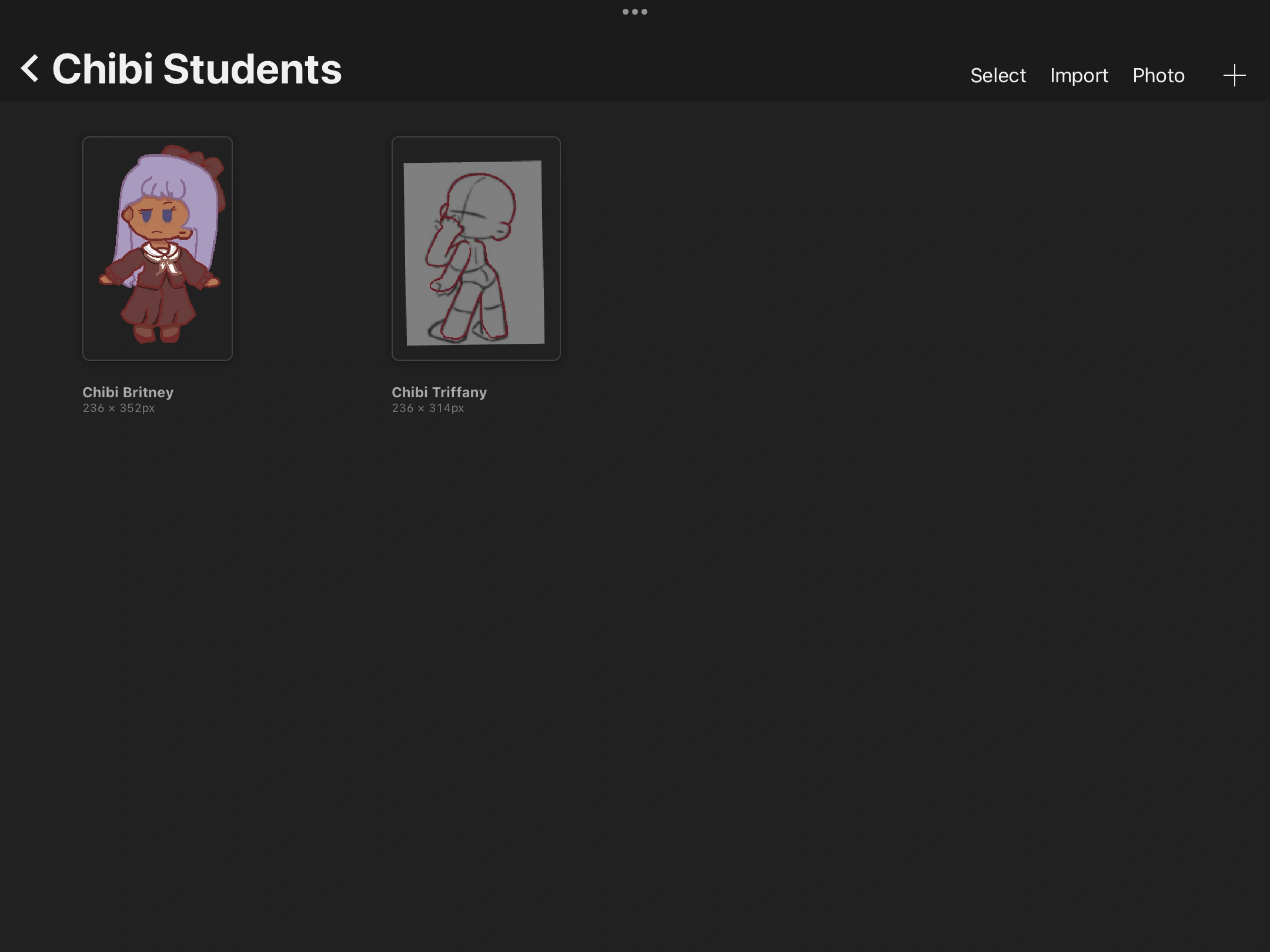Image resolution: width=1270 pixels, height=952 pixels.
Task: Tap the Chibi Britney name label
Action: pyautogui.click(x=128, y=392)
